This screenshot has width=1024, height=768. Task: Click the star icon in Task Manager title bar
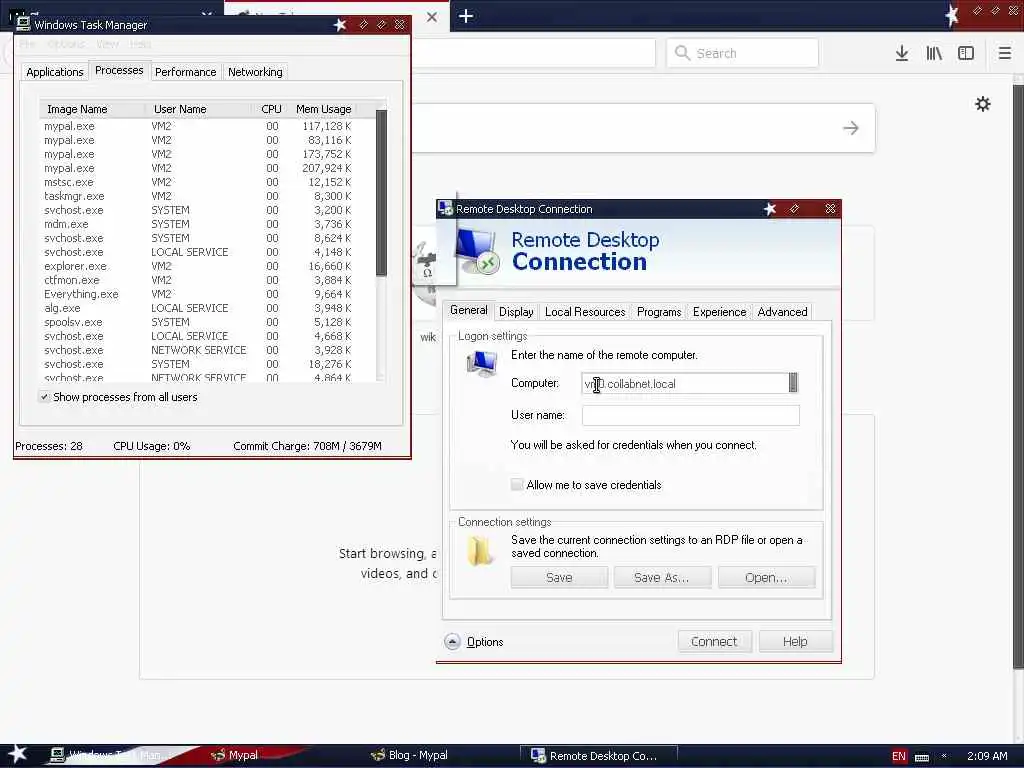[x=340, y=25]
